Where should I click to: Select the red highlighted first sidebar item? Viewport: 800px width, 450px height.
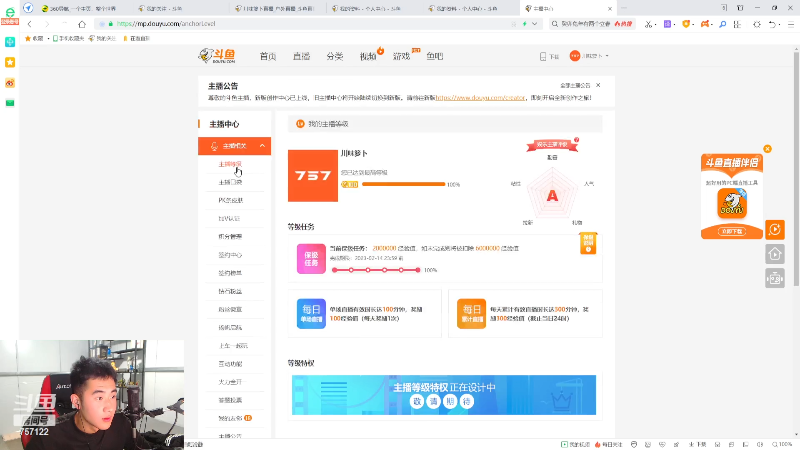[x=230, y=164]
